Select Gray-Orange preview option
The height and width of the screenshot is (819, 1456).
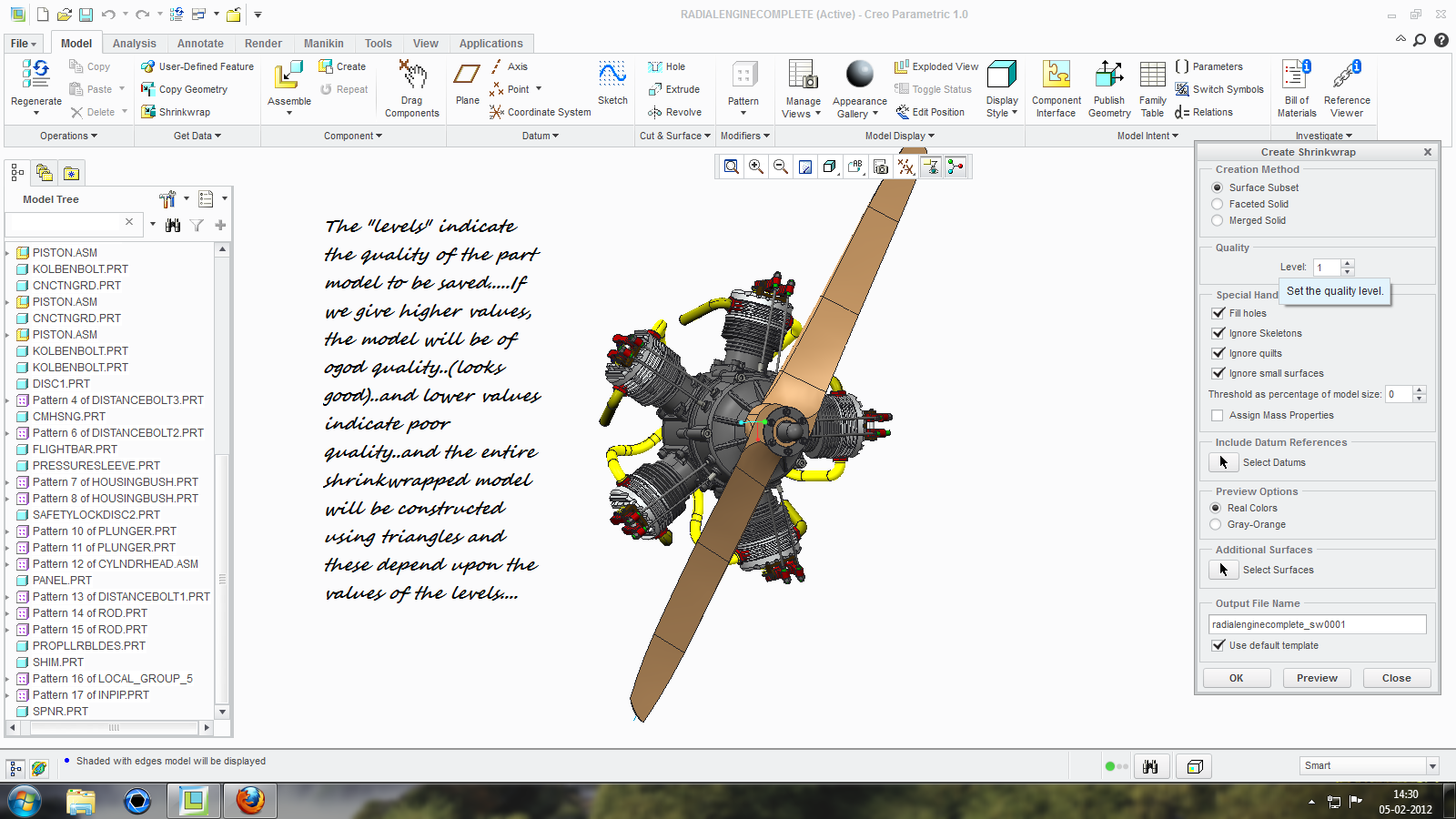(1216, 524)
